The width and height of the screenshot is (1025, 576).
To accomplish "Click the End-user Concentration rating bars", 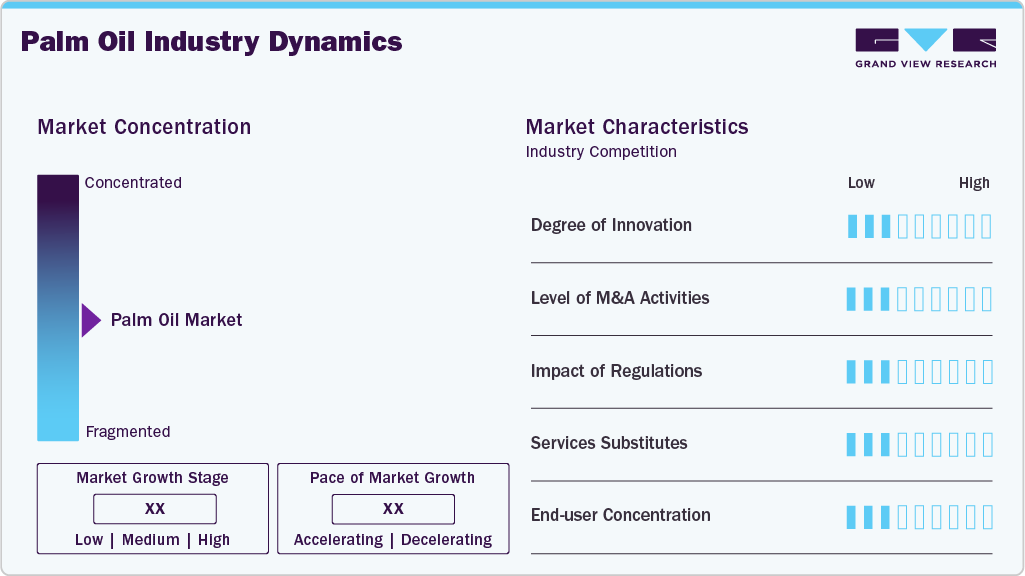I will 919,516.
